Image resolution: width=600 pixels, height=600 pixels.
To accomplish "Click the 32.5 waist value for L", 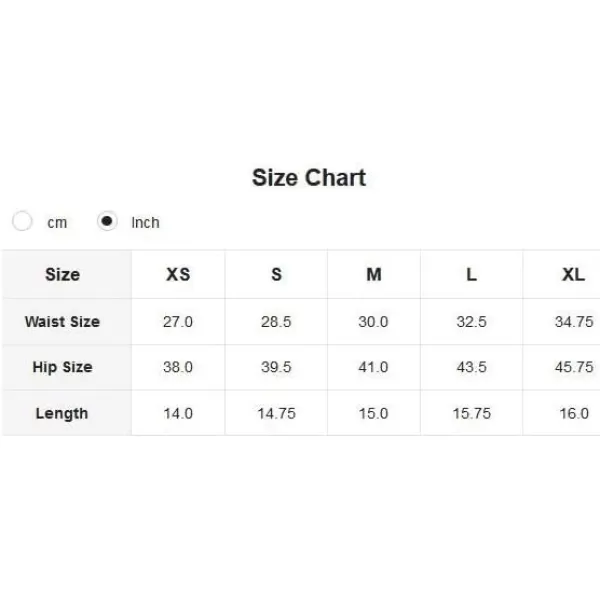I will (x=471, y=322).
